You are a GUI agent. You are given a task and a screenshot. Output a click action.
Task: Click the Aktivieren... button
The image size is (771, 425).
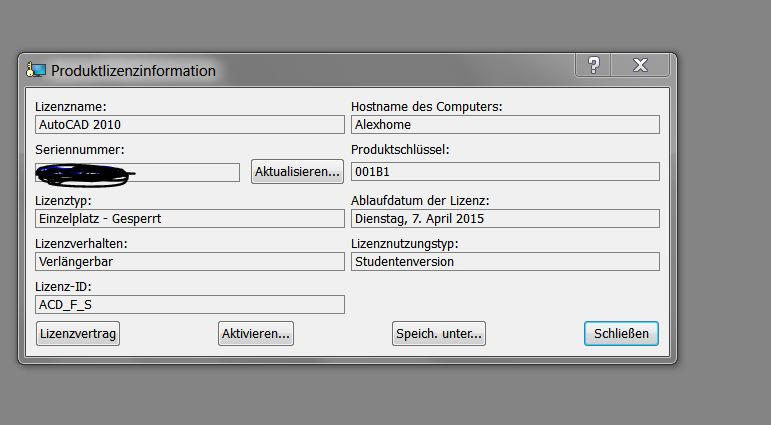tap(256, 334)
